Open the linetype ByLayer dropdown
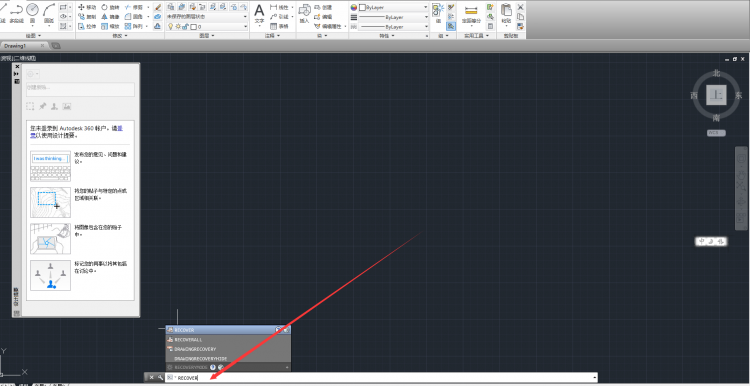The width and height of the screenshot is (750, 386). 393,27
